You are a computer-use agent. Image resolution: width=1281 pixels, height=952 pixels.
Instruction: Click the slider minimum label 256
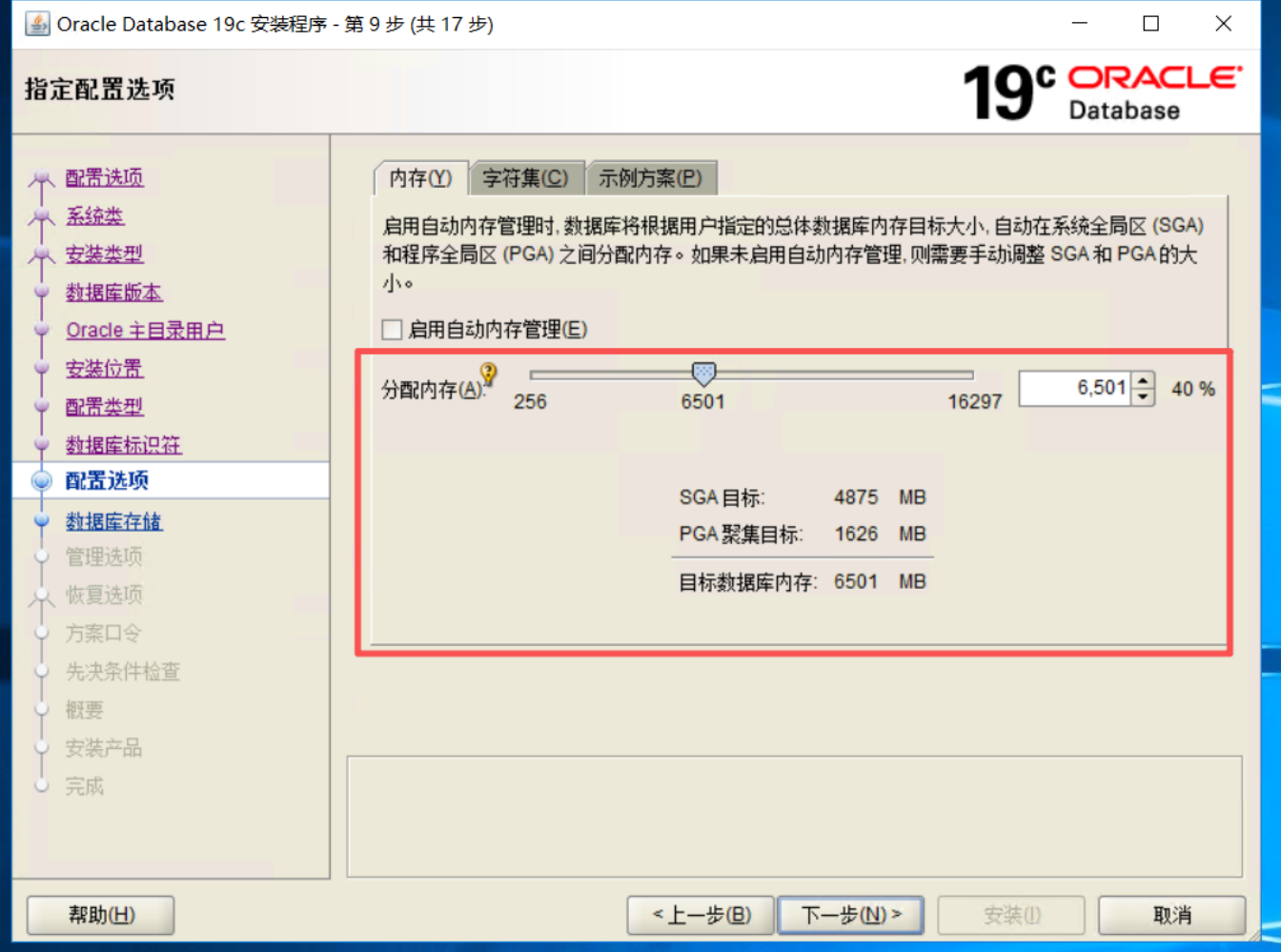[530, 402]
